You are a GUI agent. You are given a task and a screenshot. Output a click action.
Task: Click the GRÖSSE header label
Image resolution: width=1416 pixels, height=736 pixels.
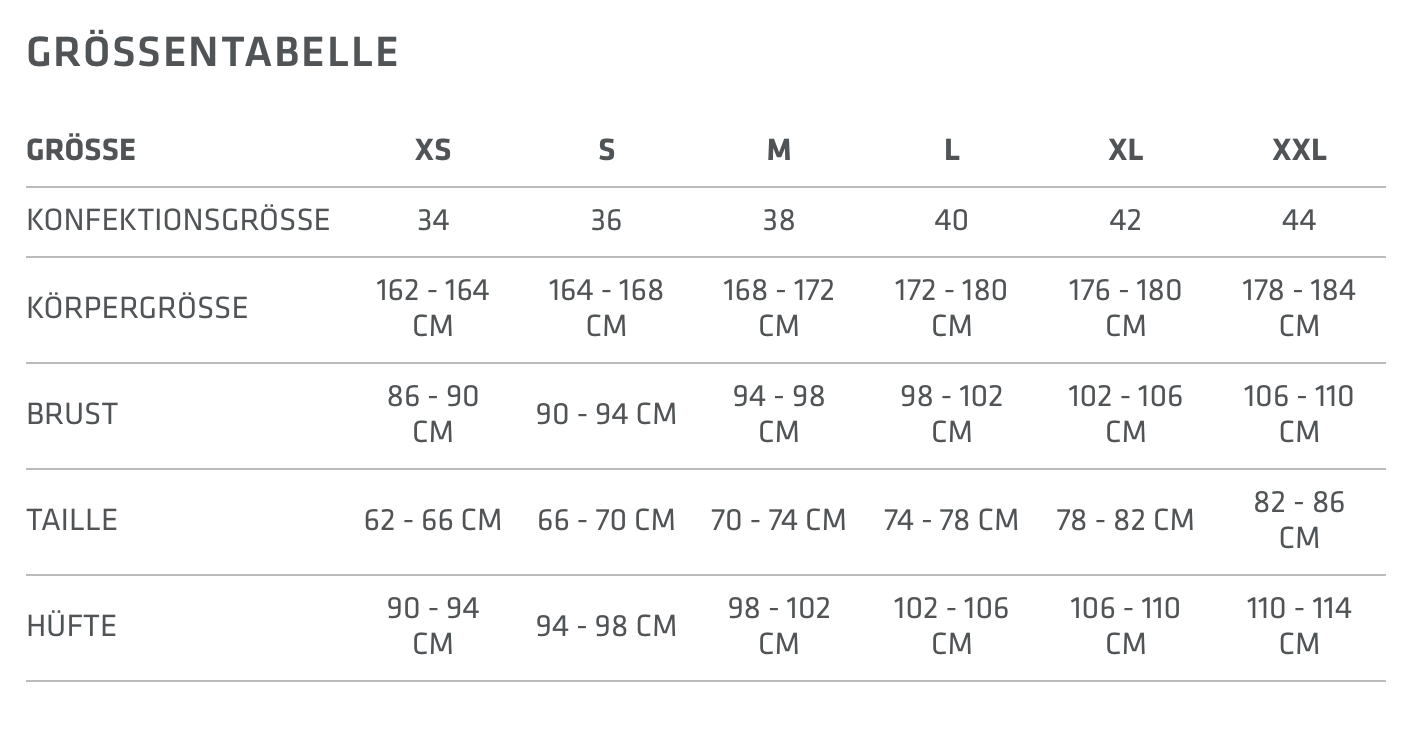tap(81, 150)
